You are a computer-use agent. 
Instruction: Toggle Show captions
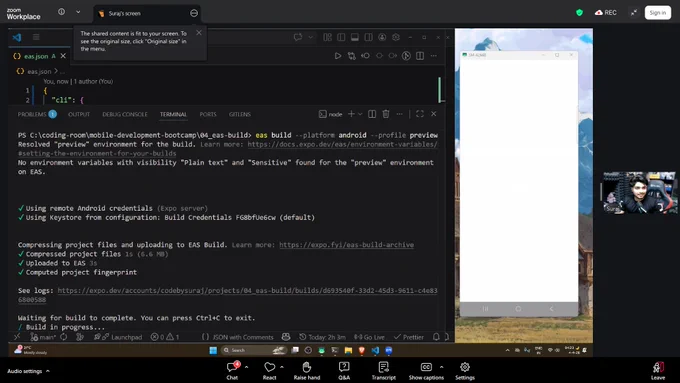(x=426, y=371)
